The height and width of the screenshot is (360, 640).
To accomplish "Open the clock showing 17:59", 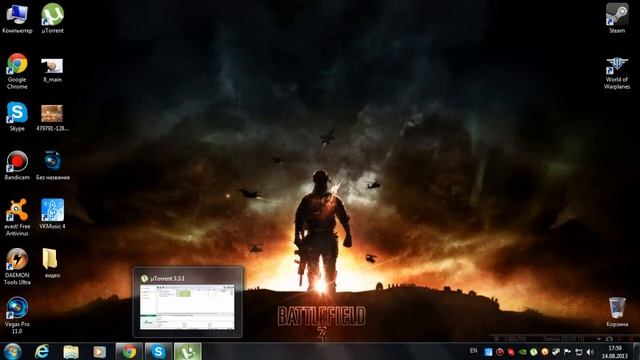I will tap(615, 352).
